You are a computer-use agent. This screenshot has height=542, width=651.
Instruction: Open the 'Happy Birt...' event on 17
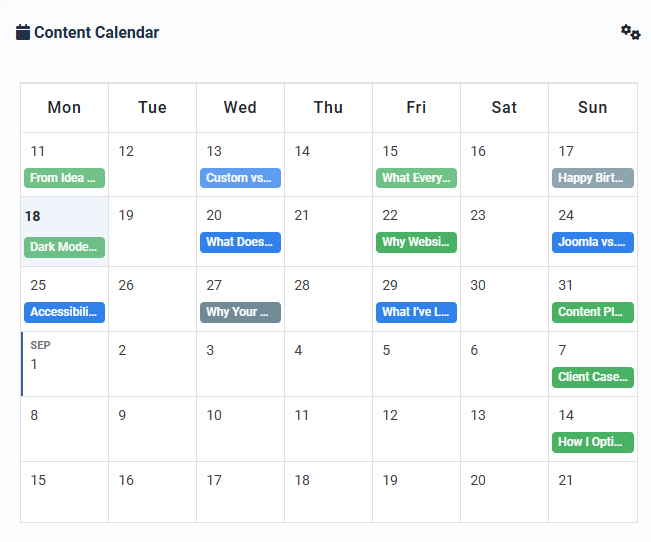point(592,178)
